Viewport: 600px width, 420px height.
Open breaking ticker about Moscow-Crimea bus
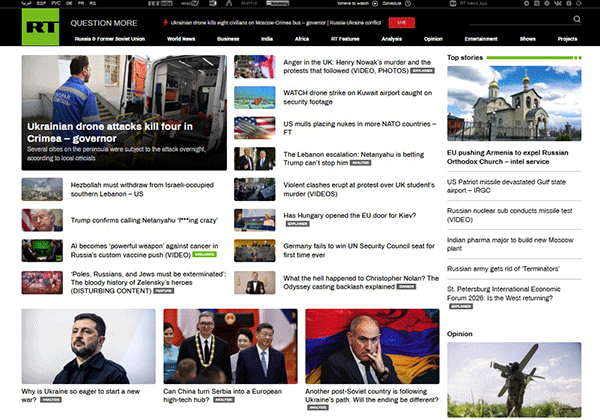(x=276, y=23)
